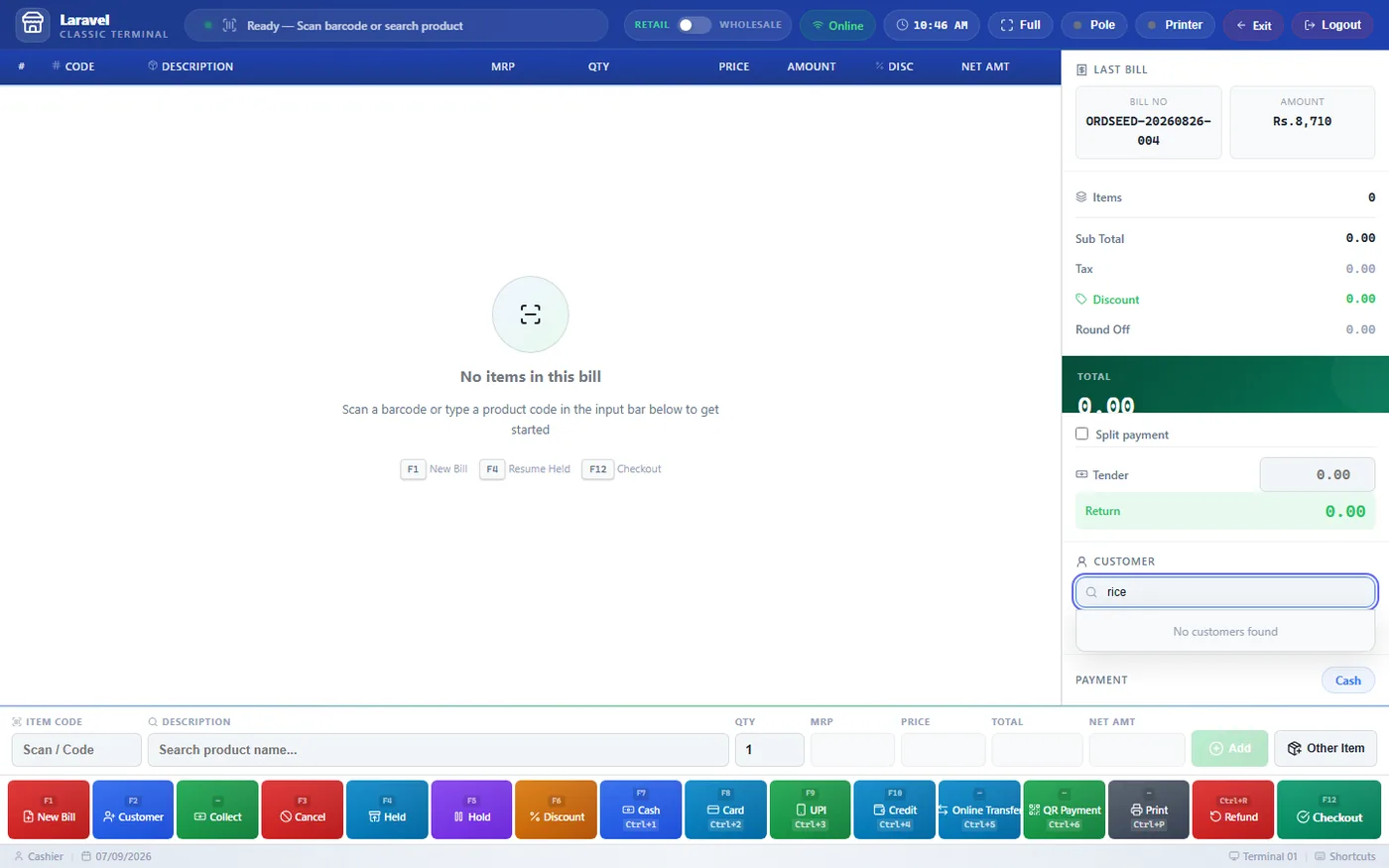Viewport: 1389px width, 868px height.
Task: Focus the customer search field containing rice
Action: click(x=1225, y=592)
